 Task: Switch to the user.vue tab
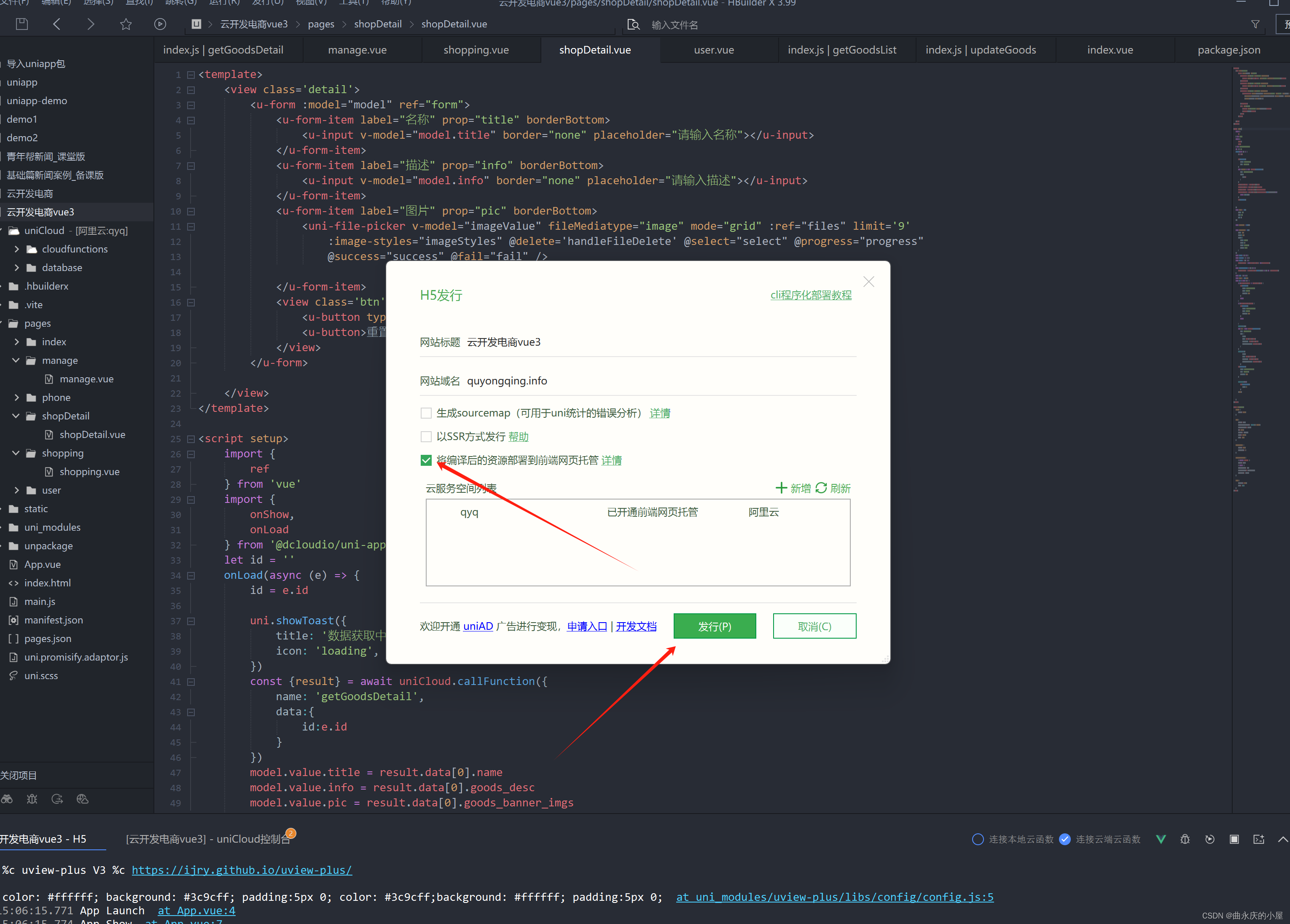714,50
